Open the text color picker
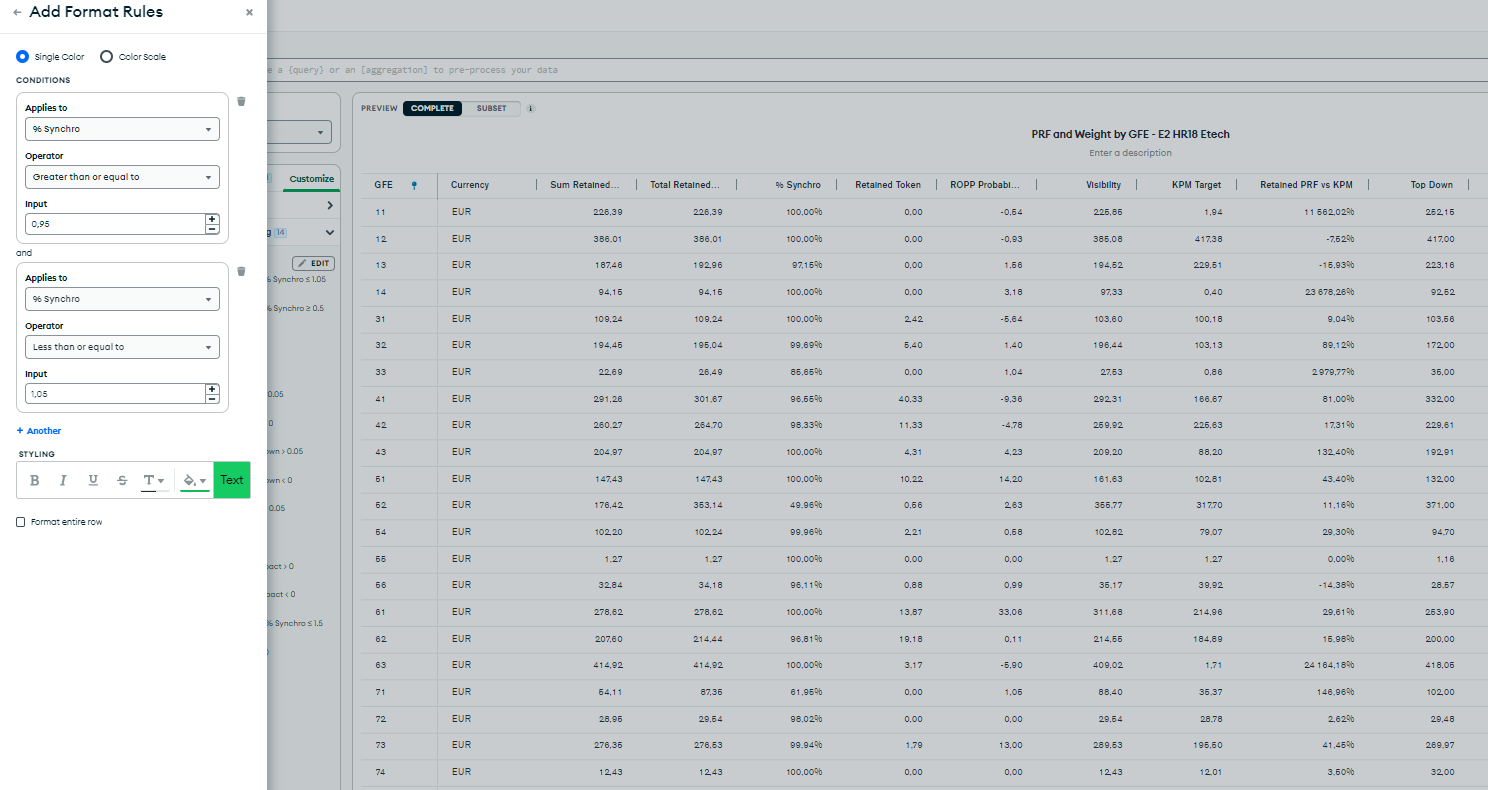 point(153,480)
